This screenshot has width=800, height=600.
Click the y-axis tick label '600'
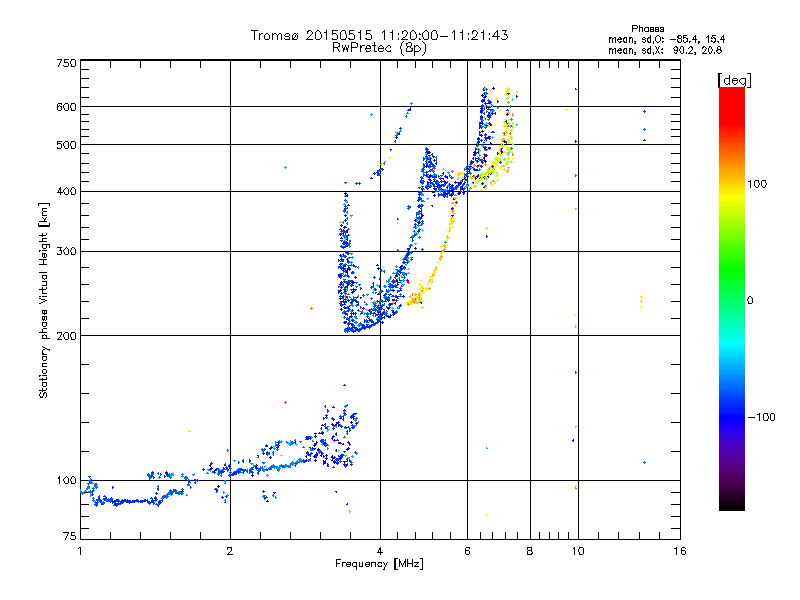tap(66, 107)
